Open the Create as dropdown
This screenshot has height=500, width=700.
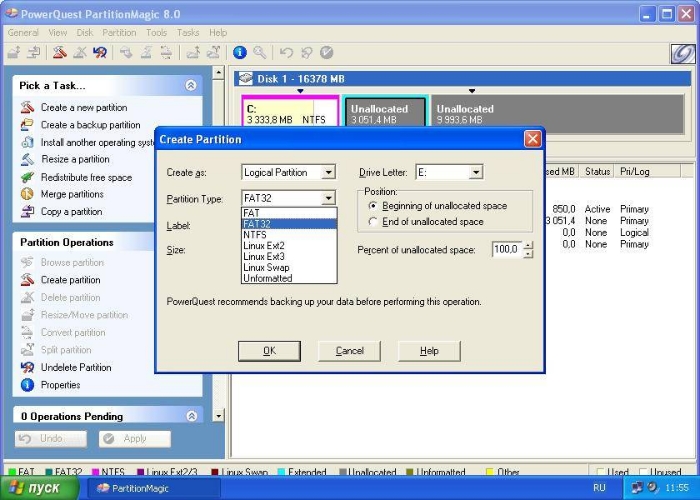tap(328, 173)
